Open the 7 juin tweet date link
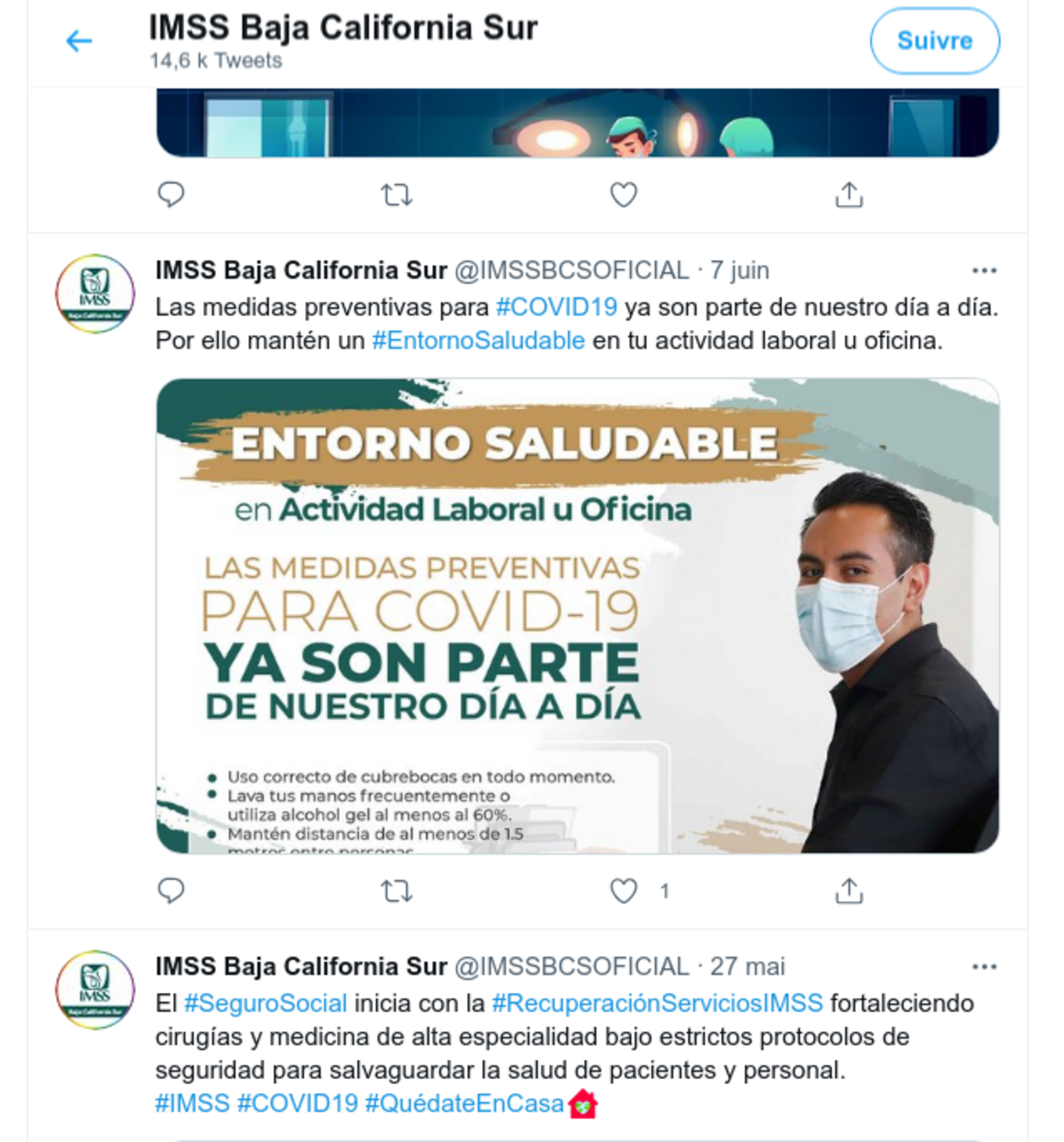The height and width of the screenshot is (1142, 1064). click(739, 271)
